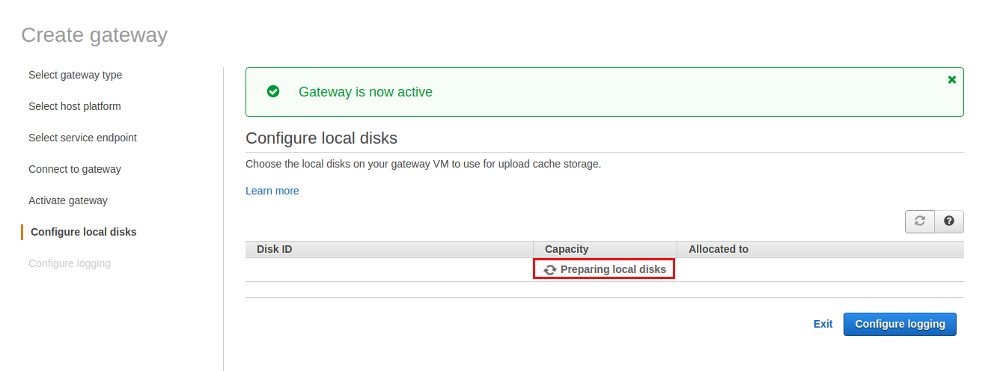Click the green success checkmark icon
1000x371 pixels.
pos(273,92)
